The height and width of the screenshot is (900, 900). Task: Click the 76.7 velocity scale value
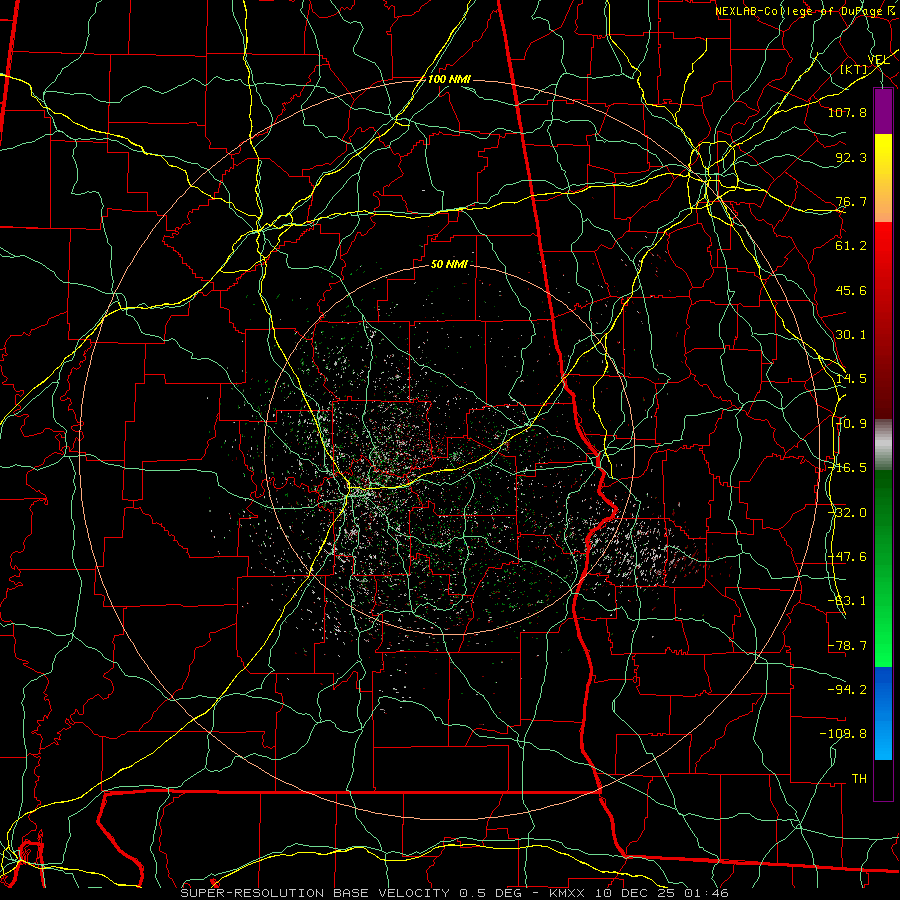coord(851,201)
